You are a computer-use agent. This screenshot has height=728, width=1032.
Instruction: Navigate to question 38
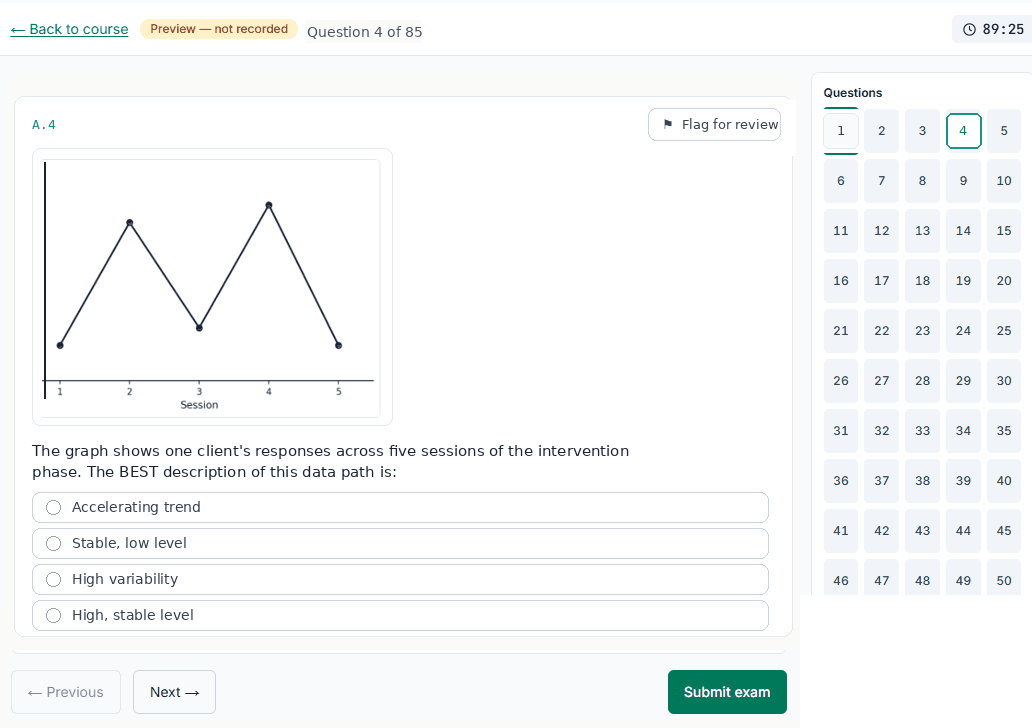tap(923, 481)
